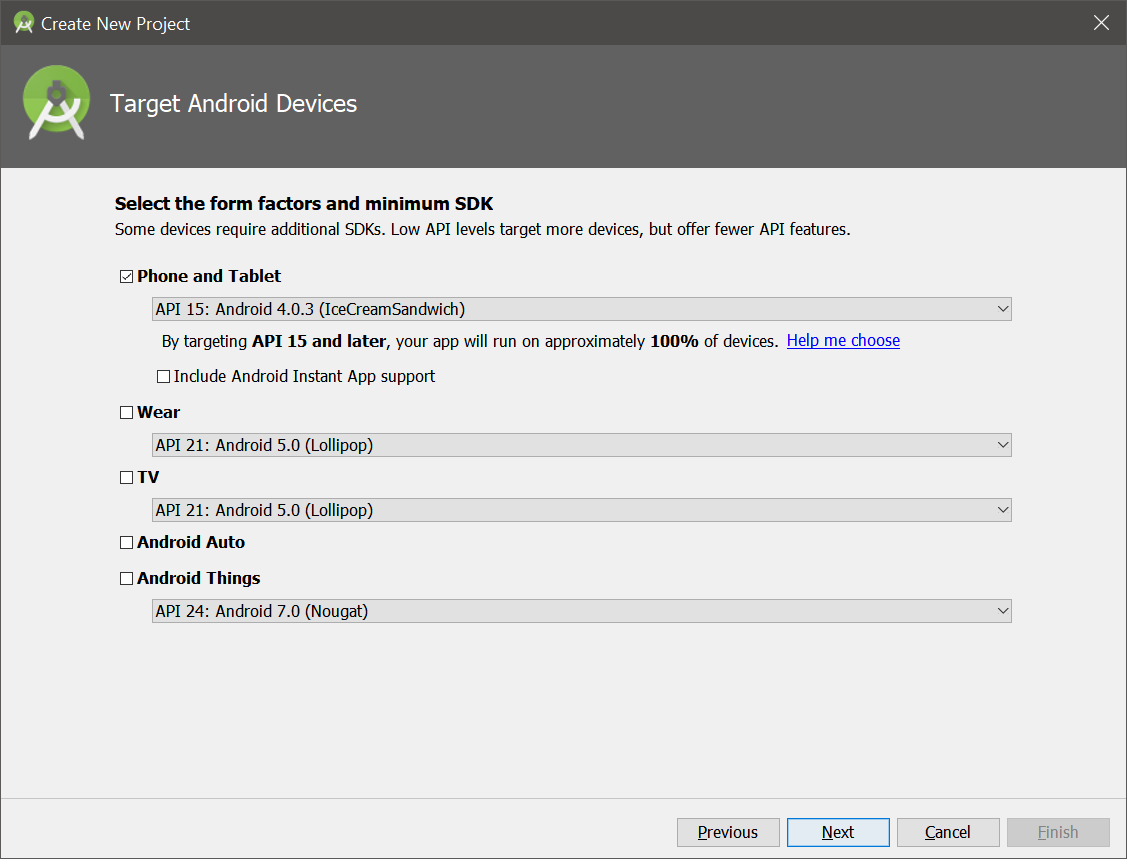1127x859 pixels.
Task: Open the TV minimum SDK dropdown
Action: pyautogui.click(x=581, y=510)
